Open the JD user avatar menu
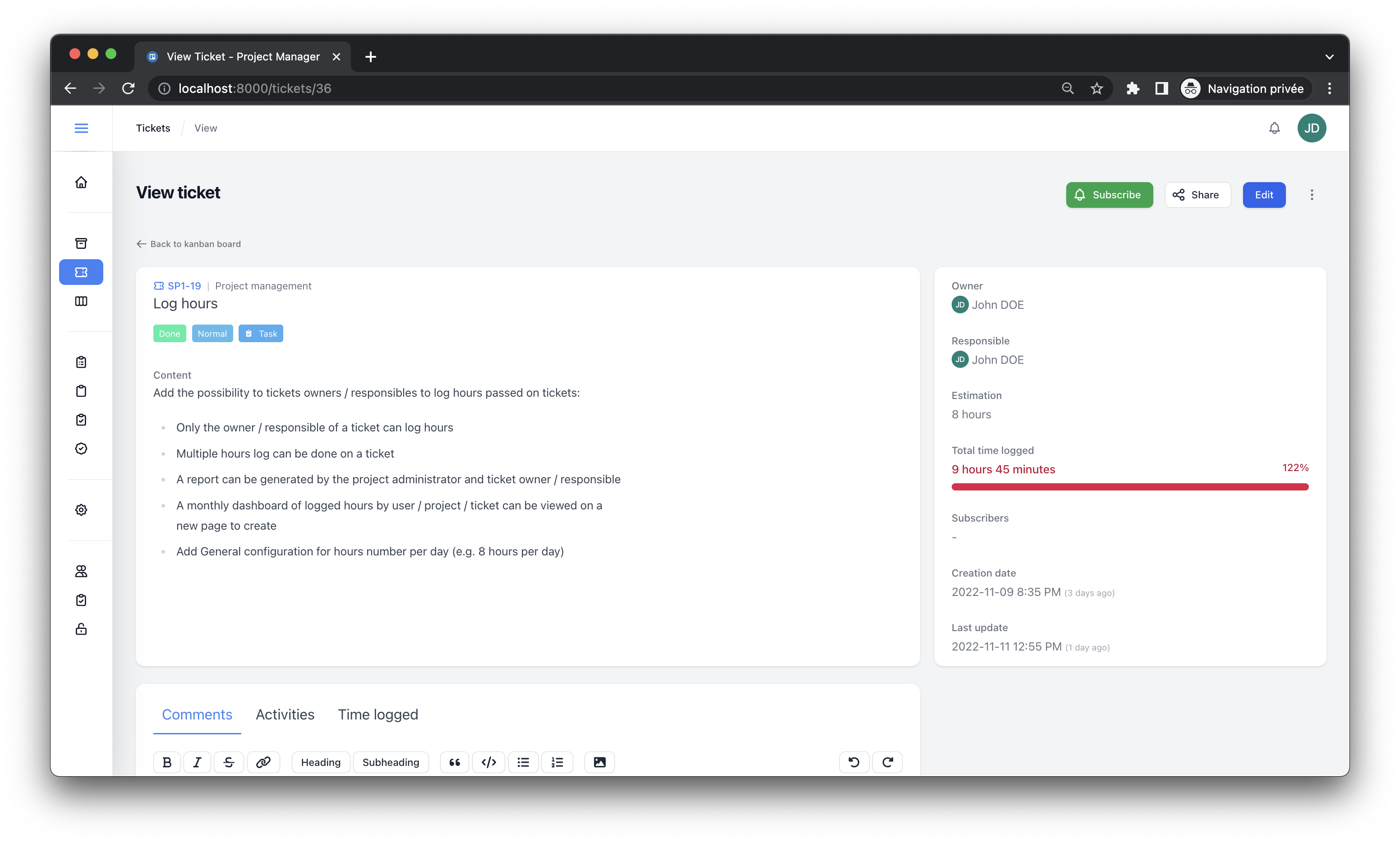The image size is (1400, 843). point(1311,128)
